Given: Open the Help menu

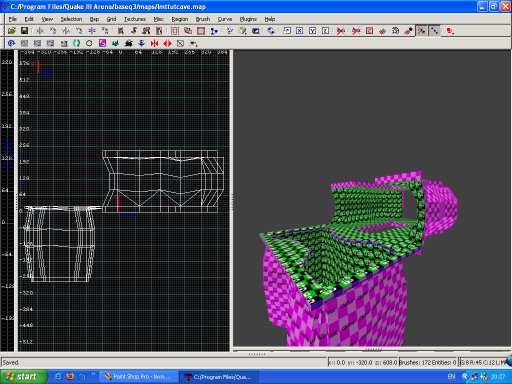Looking at the screenshot, I should 270,19.
